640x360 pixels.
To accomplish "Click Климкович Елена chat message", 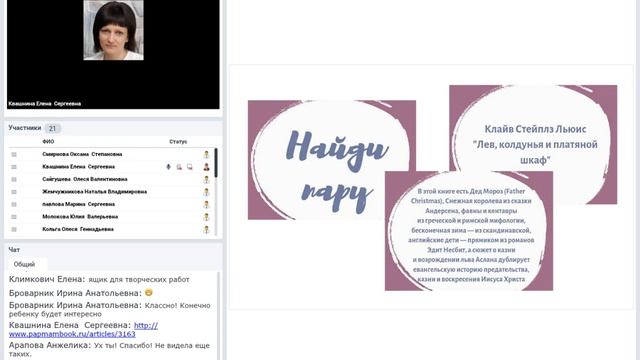I will click(x=99, y=280).
